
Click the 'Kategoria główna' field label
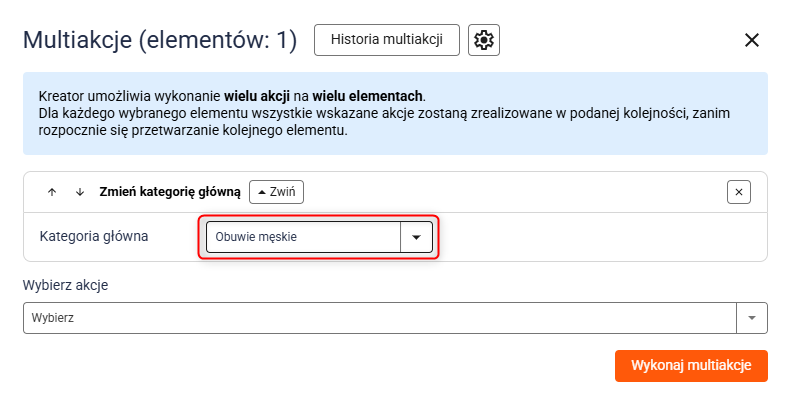pyautogui.click(x=94, y=237)
